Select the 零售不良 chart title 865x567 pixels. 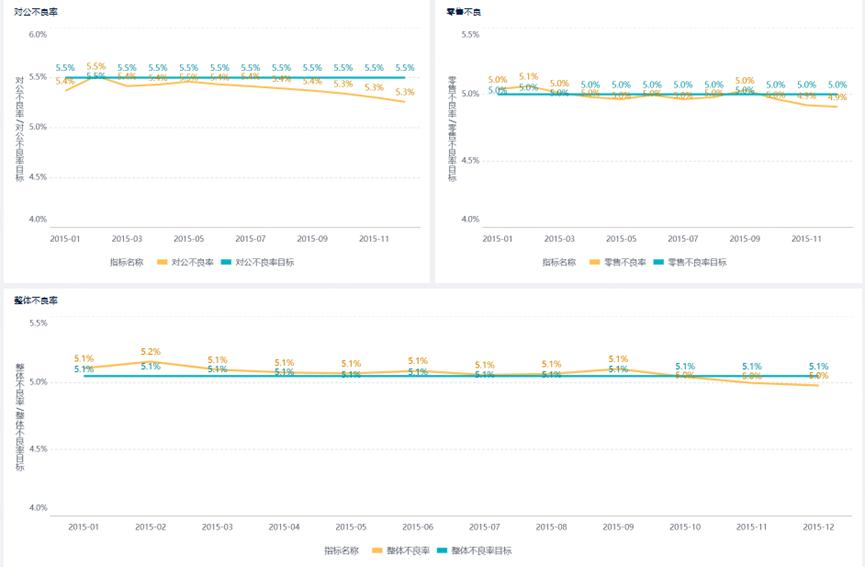[463, 11]
